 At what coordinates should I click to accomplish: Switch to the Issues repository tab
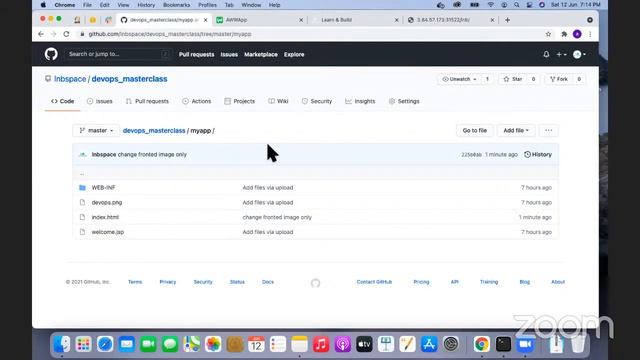(x=100, y=101)
